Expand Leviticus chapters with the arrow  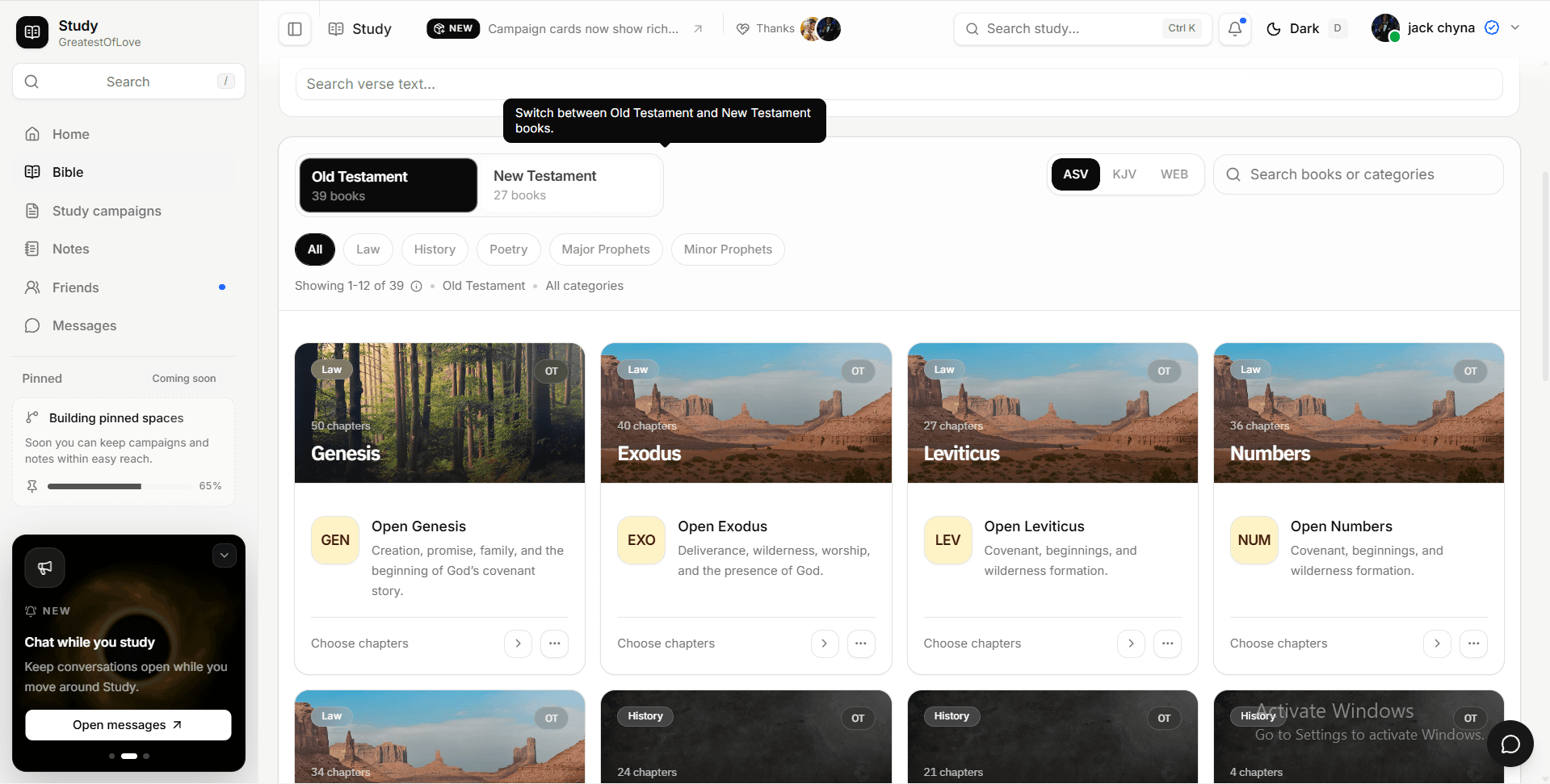1132,644
